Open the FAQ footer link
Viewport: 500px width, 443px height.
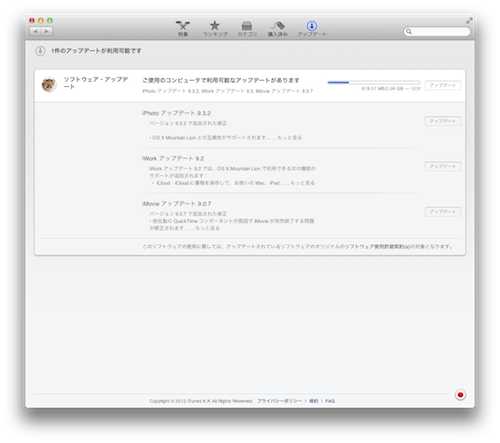pos(330,401)
